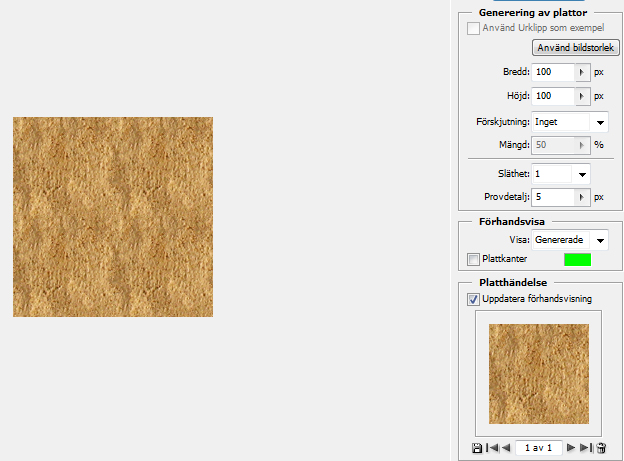The width and height of the screenshot is (624, 461).
Task: Click the green tile edge color swatch
Action: click(577, 260)
